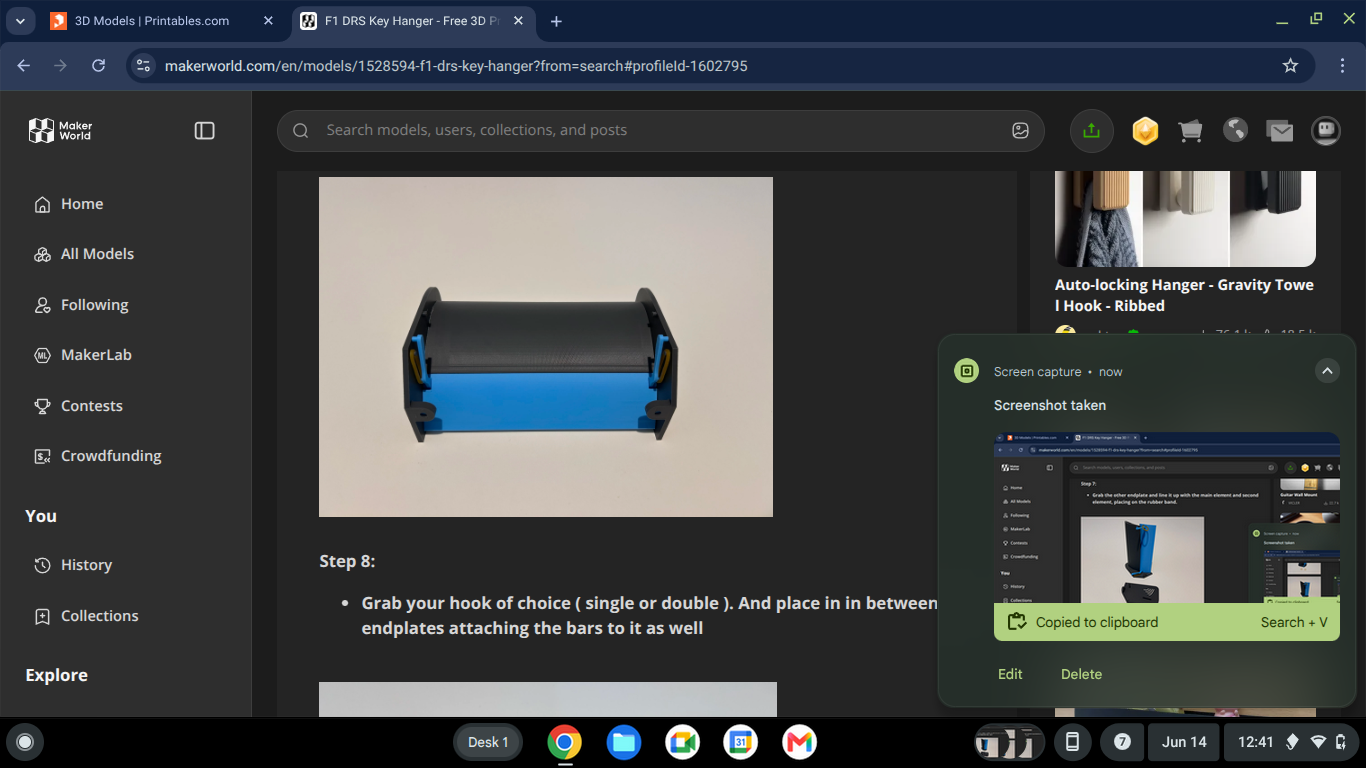Screen dimensions: 1366x768
Task: Open Chrome's three-dot menu
Action: tap(1342, 66)
